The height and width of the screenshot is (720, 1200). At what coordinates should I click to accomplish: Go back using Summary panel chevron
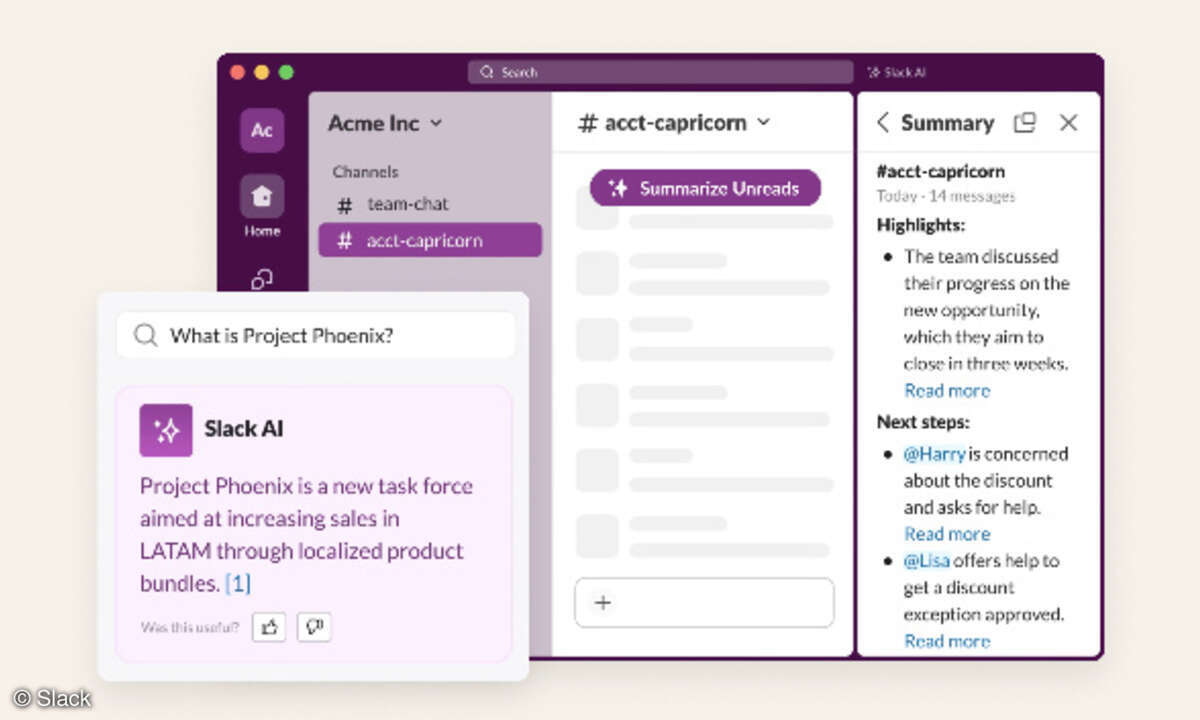(882, 122)
